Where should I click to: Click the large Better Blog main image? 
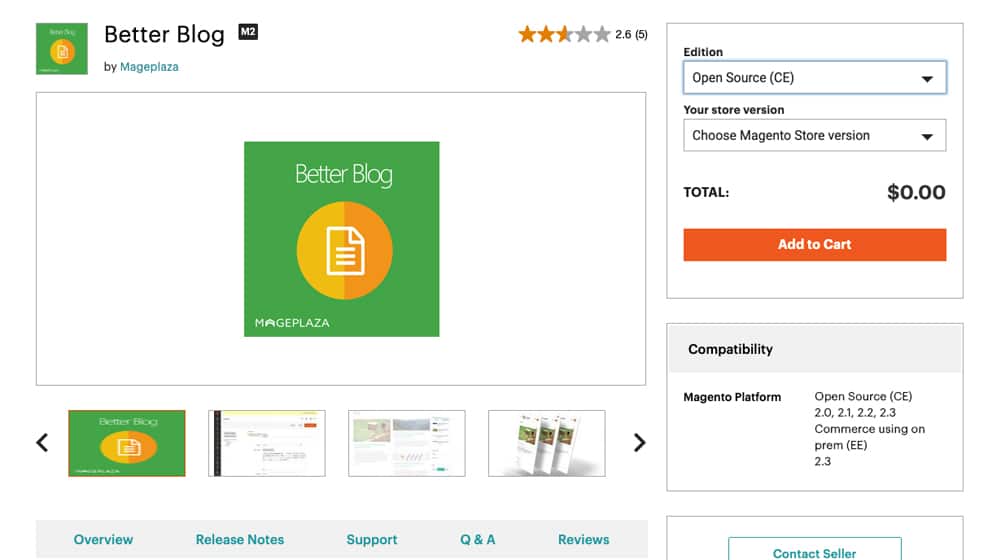(342, 239)
